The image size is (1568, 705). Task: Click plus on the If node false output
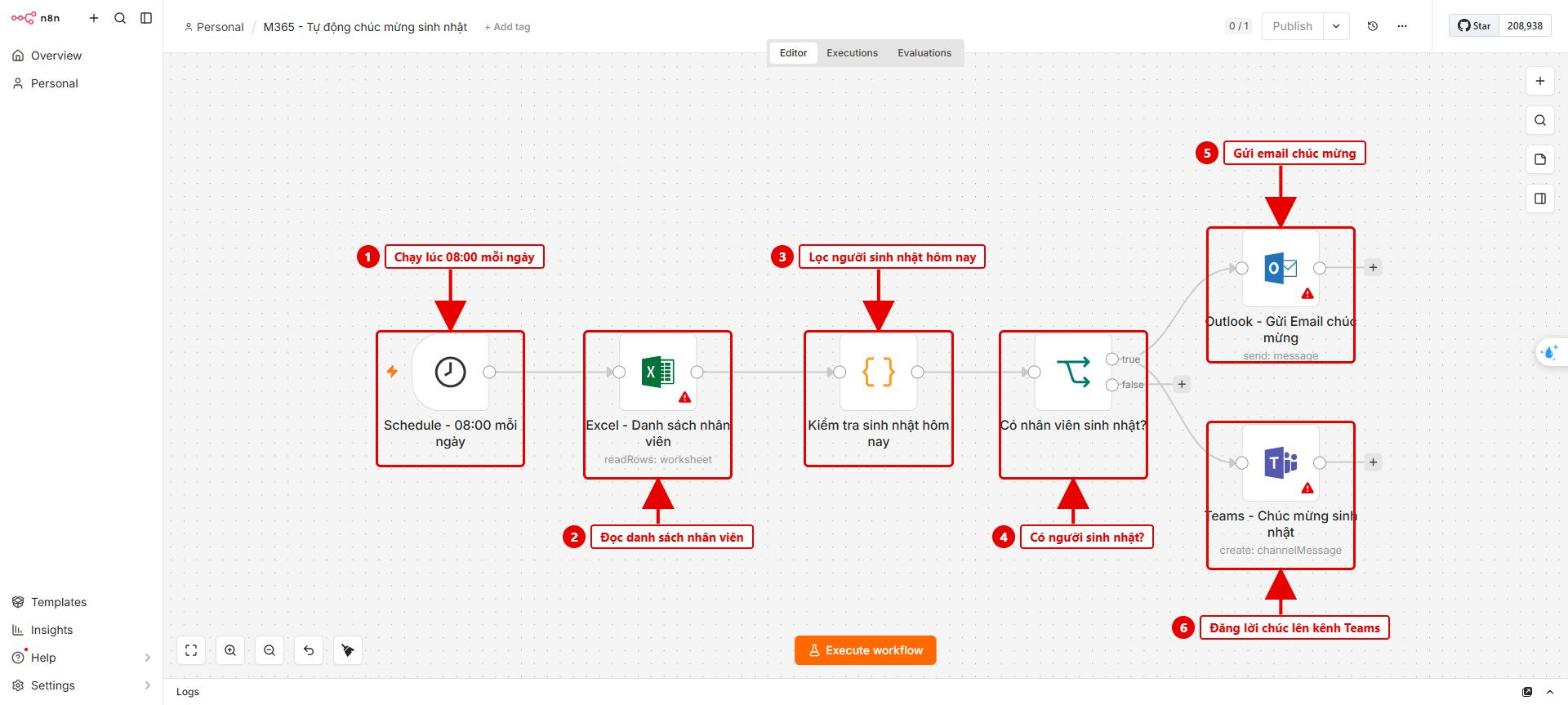(1181, 384)
